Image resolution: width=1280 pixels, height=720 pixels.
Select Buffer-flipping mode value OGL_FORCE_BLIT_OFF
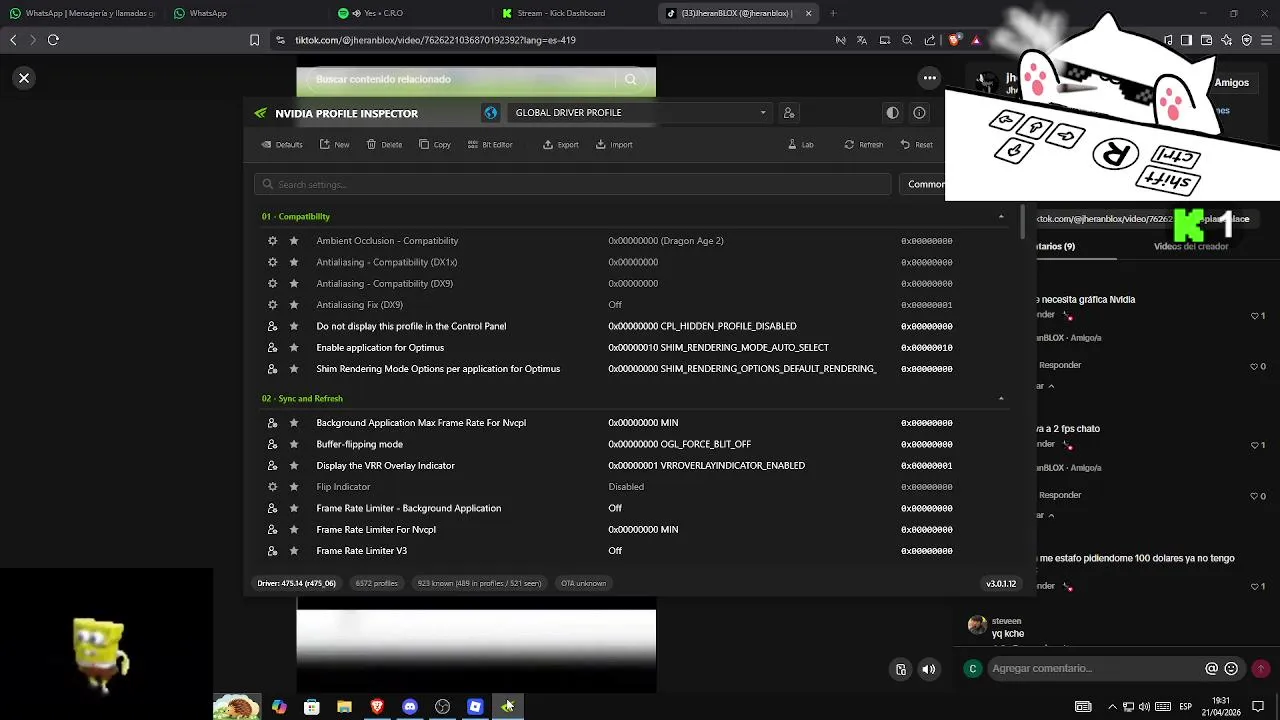click(679, 444)
